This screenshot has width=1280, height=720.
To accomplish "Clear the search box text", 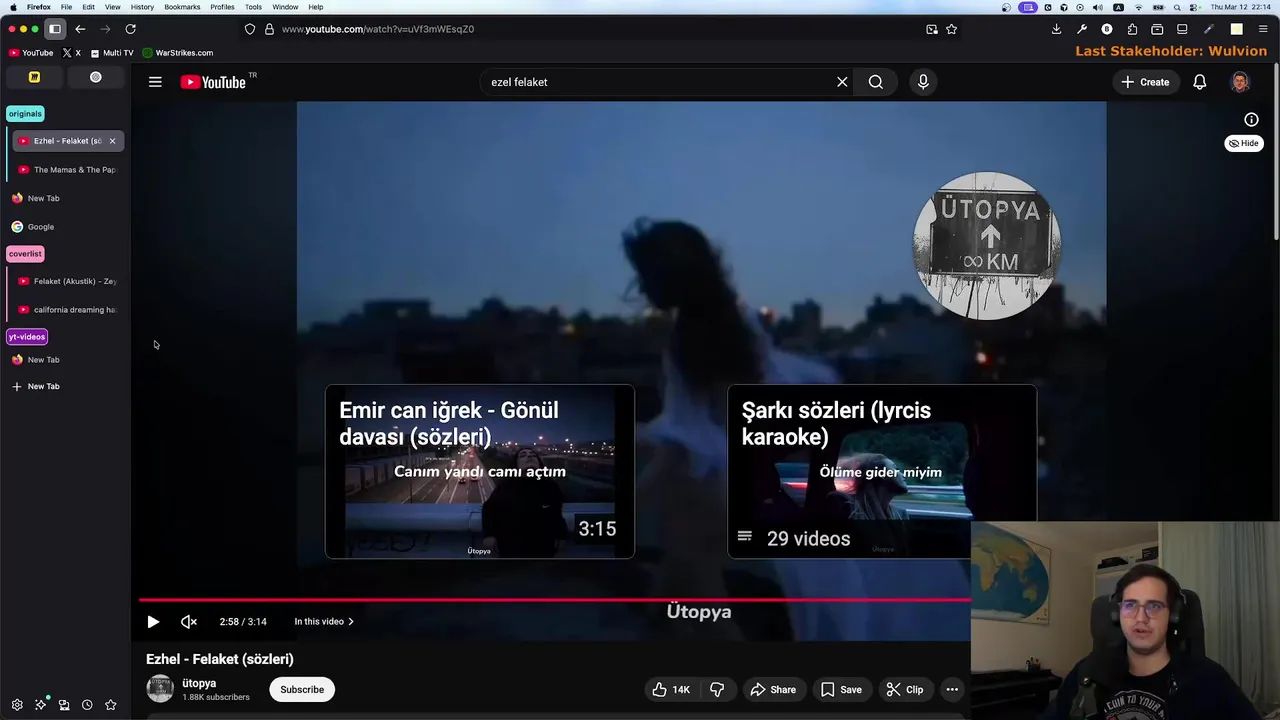I will (x=842, y=82).
